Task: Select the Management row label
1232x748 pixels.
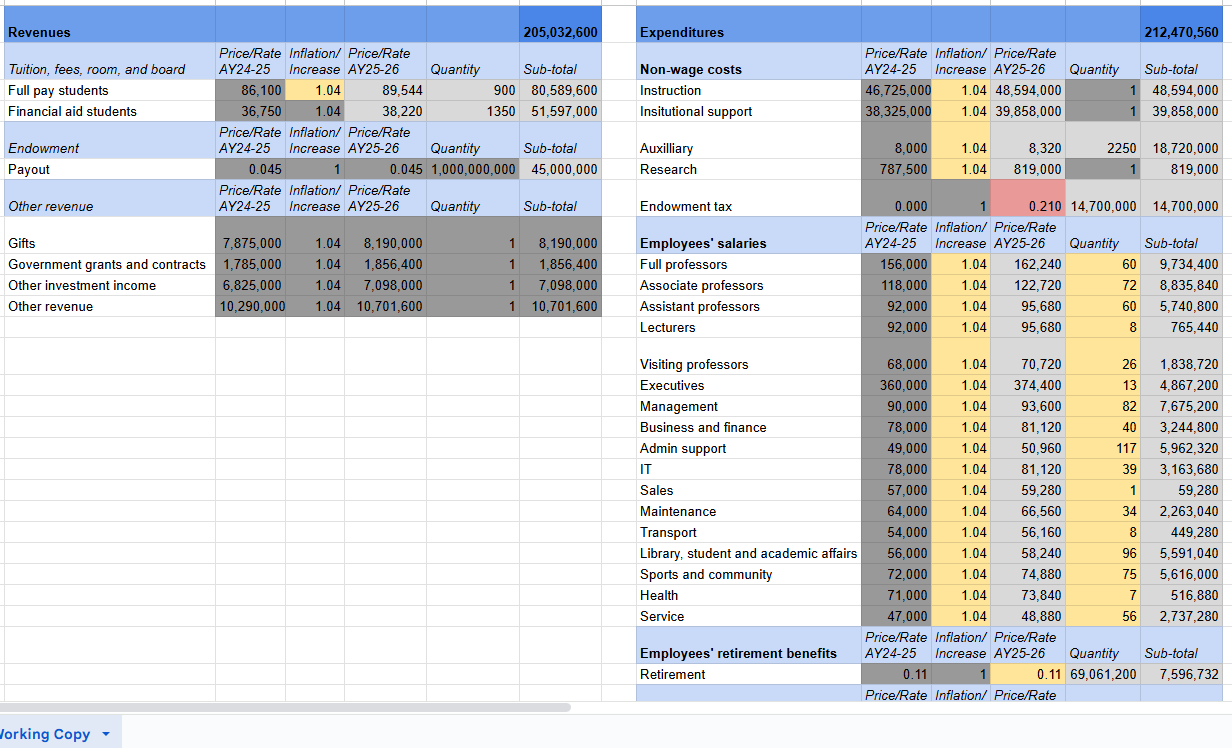Action: (748, 406)
